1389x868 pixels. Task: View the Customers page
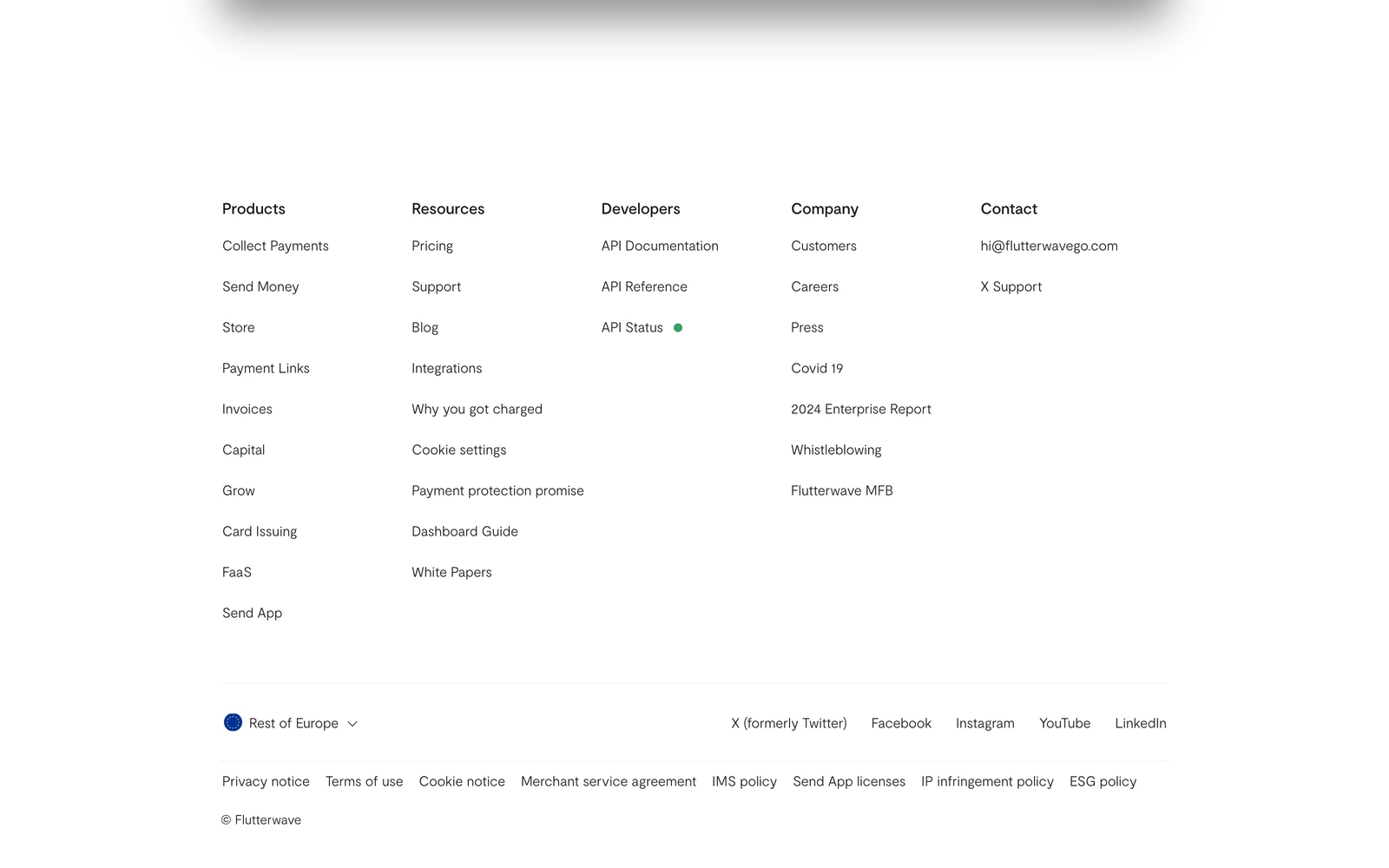coord(824,246)
